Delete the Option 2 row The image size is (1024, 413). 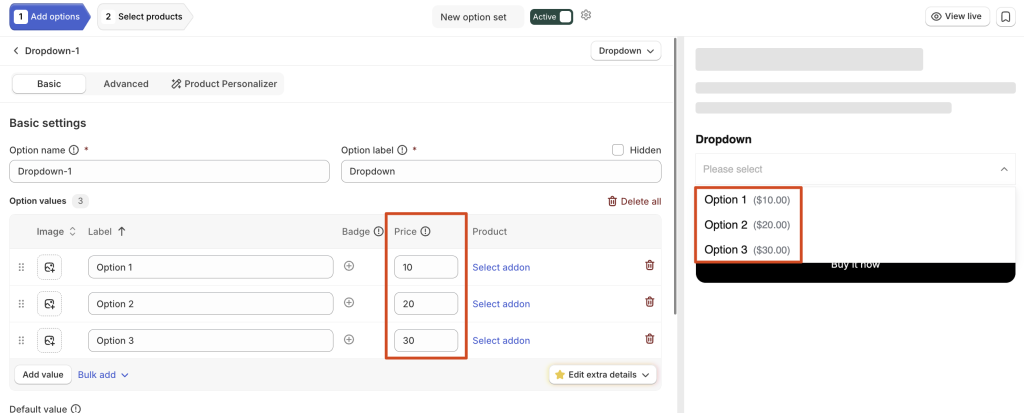[649, 302]
